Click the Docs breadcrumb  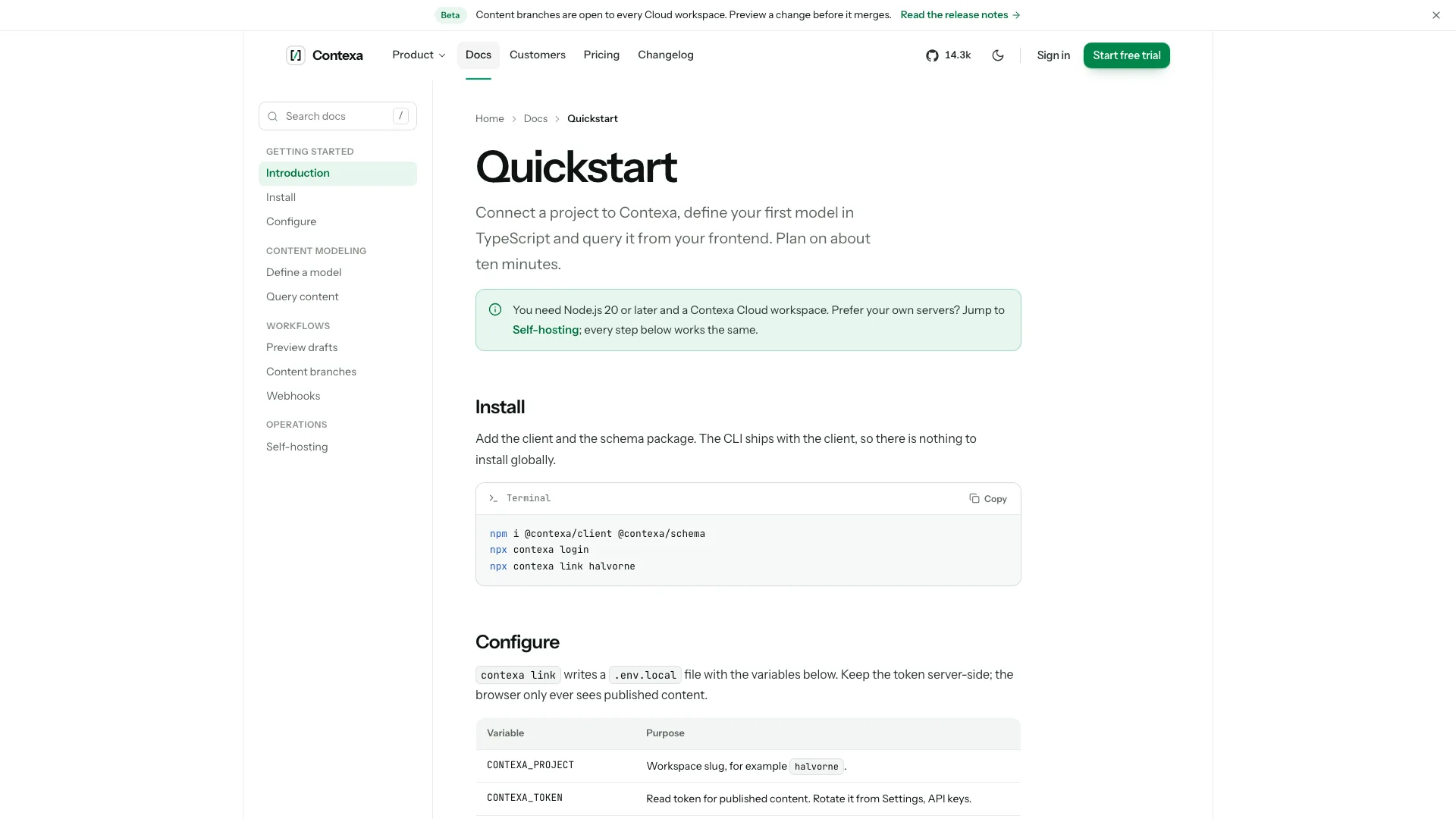pos(535,119)
